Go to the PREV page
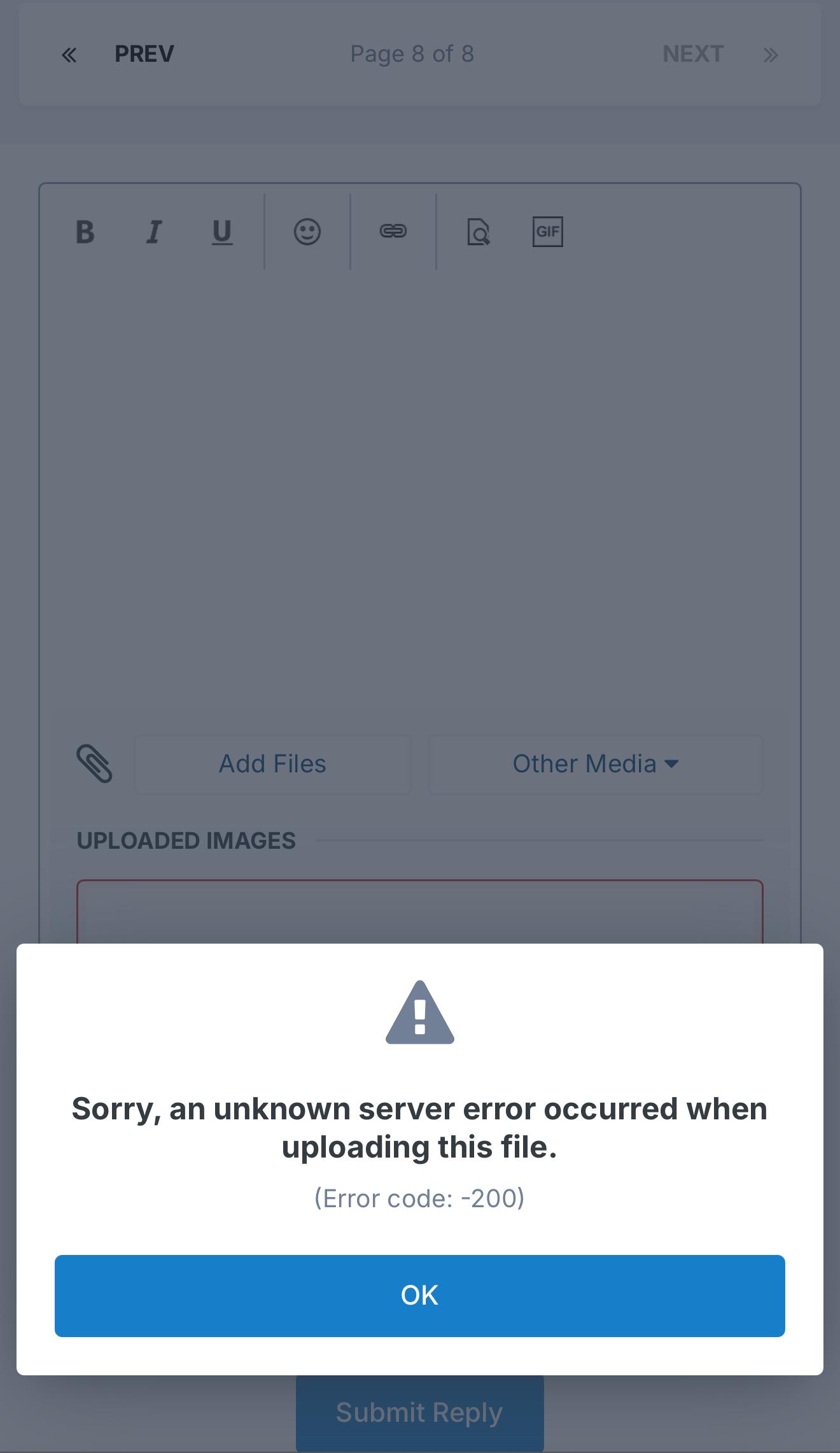The height and width of the screenshot is (1453, 840). [144, 54]
